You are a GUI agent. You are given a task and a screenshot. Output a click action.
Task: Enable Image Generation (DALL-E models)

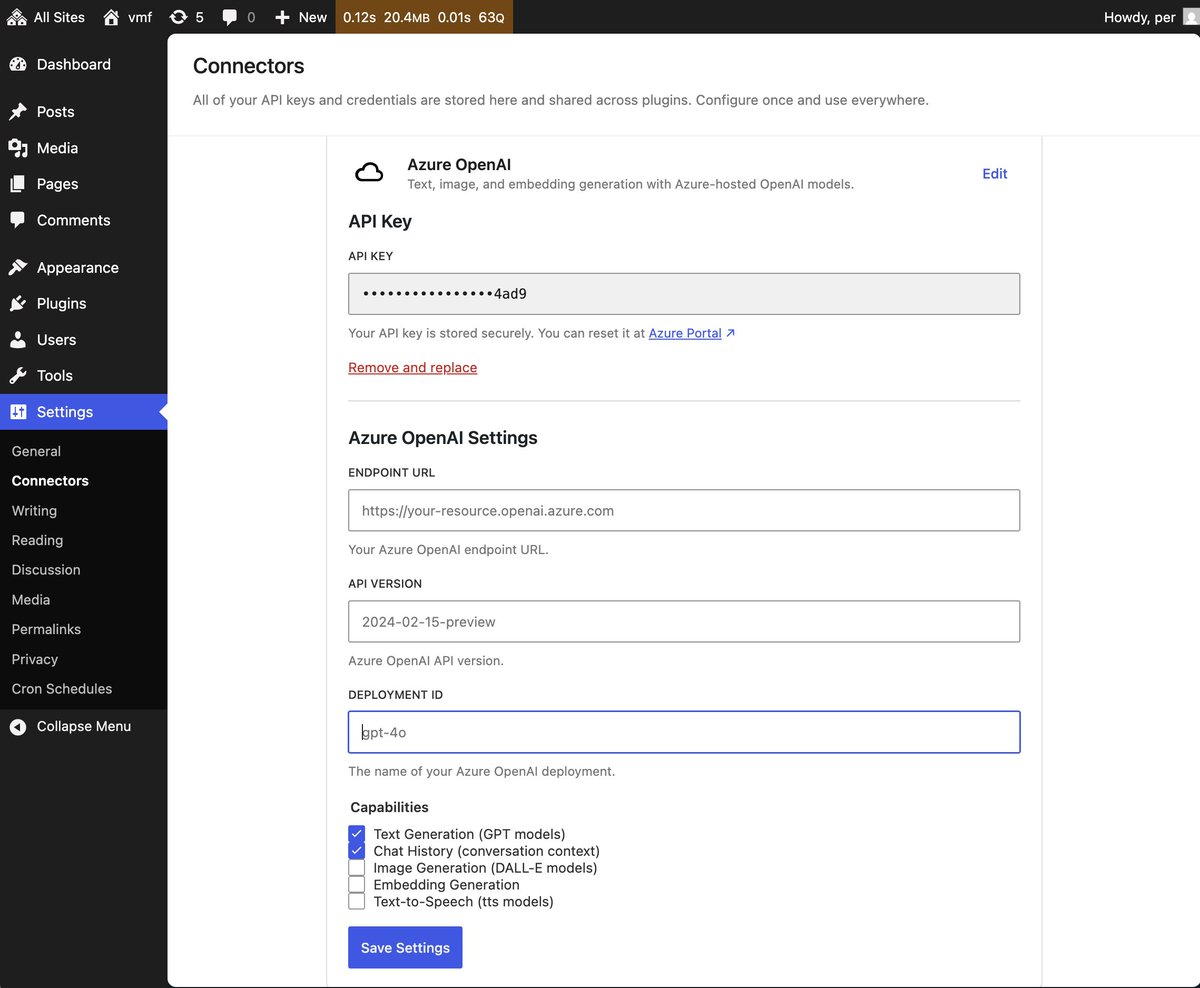tap(357, 868)
